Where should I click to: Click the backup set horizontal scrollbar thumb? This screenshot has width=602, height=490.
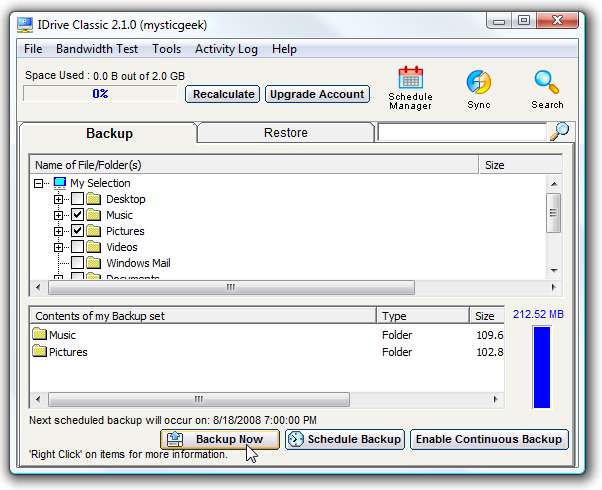(199, 399)
